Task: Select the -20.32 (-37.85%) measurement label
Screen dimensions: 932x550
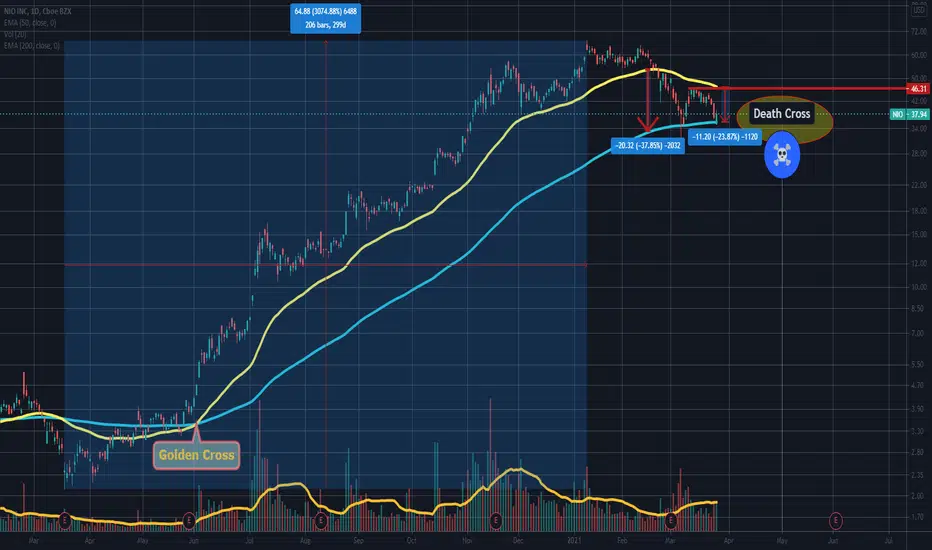Action: (x=648, y=146)
